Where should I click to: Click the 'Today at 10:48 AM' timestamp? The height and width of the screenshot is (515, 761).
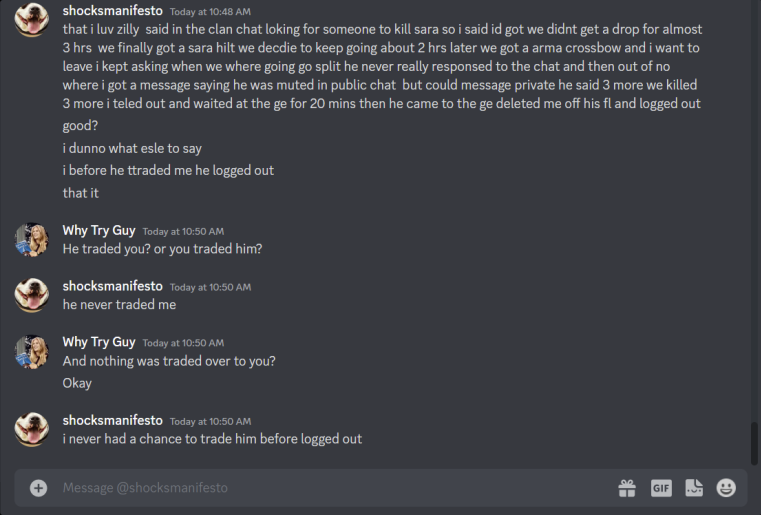tap(210, 12)
